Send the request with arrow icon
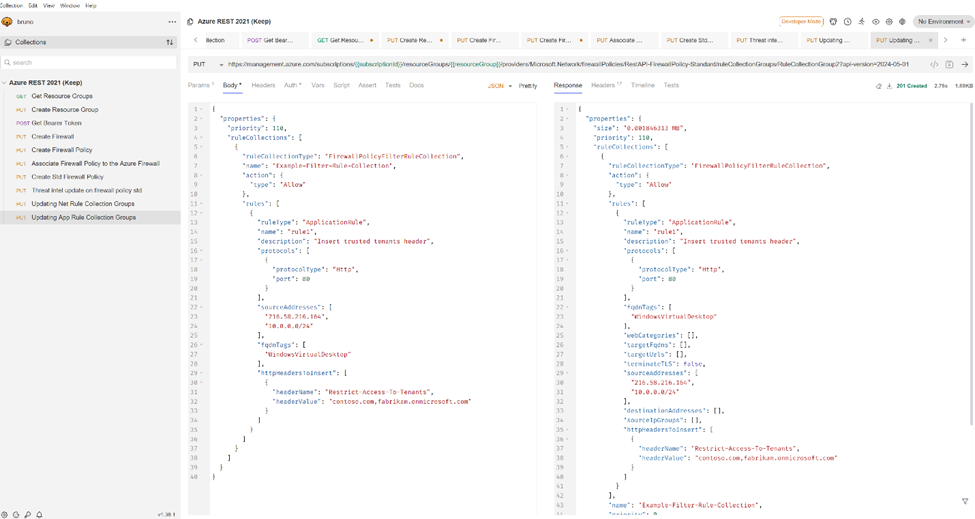This screenshot has width=975, height=519. pos(964,65)
